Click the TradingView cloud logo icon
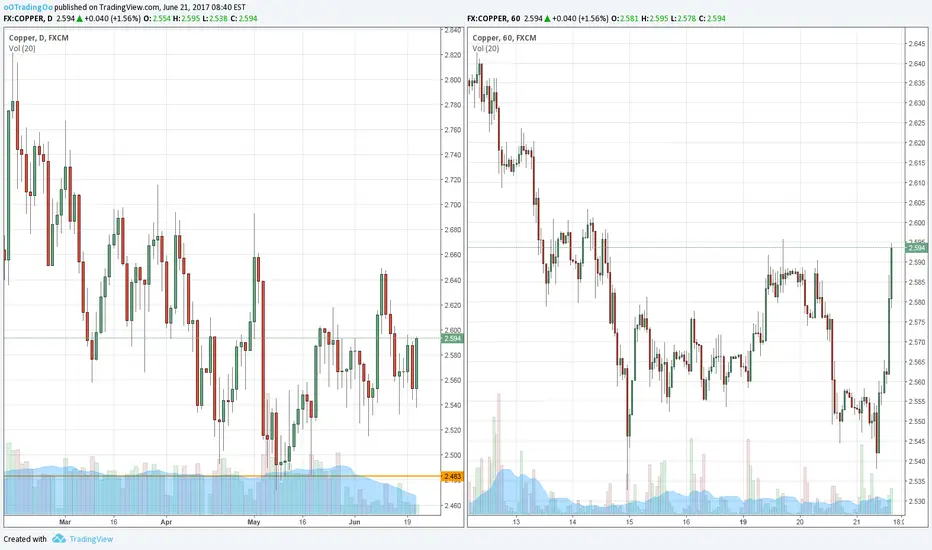The width and height of the screenshot is (932, 550). (x=59, y=539)
